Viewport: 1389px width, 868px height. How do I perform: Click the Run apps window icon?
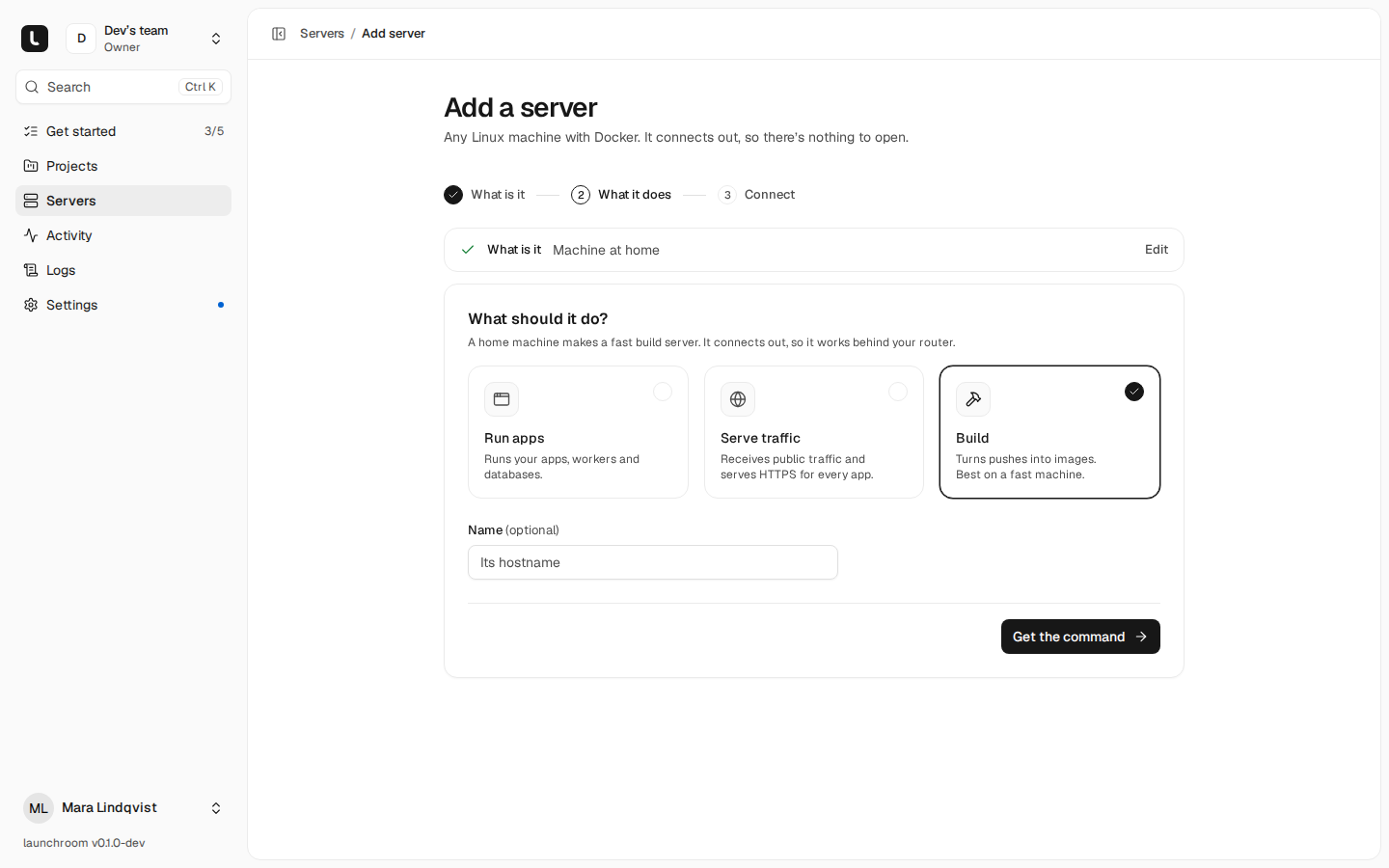click(x=502, y=399)
